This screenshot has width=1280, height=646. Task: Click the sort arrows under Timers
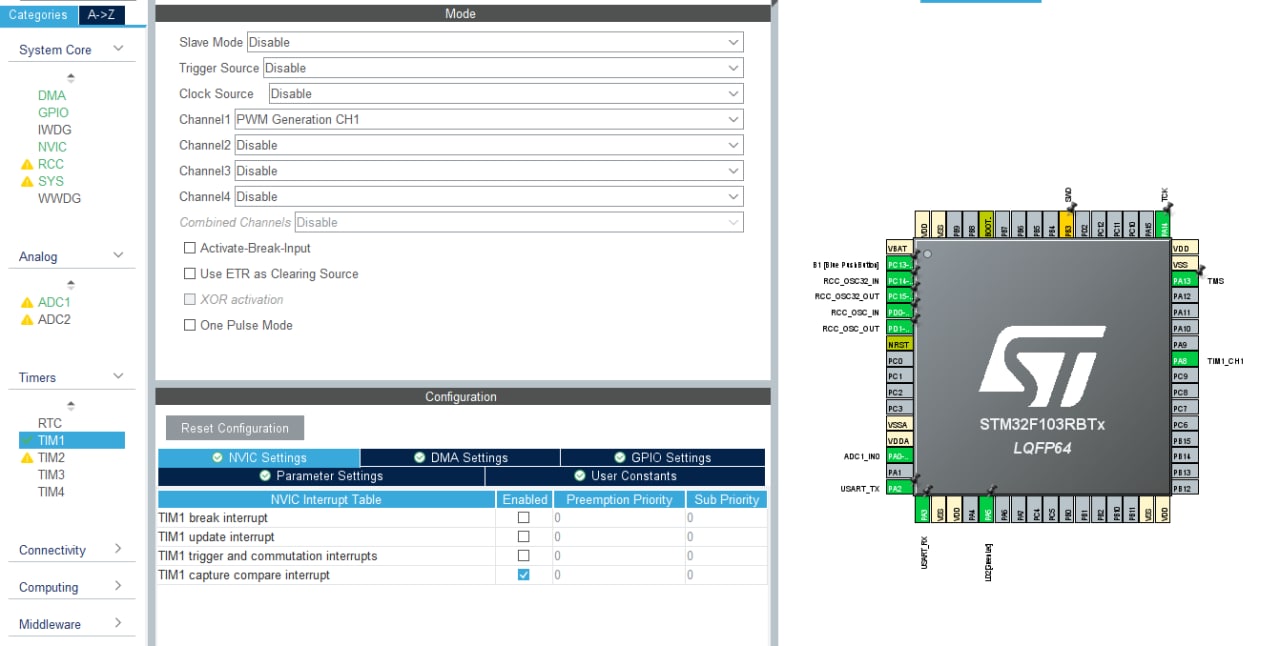pos(70,405)
